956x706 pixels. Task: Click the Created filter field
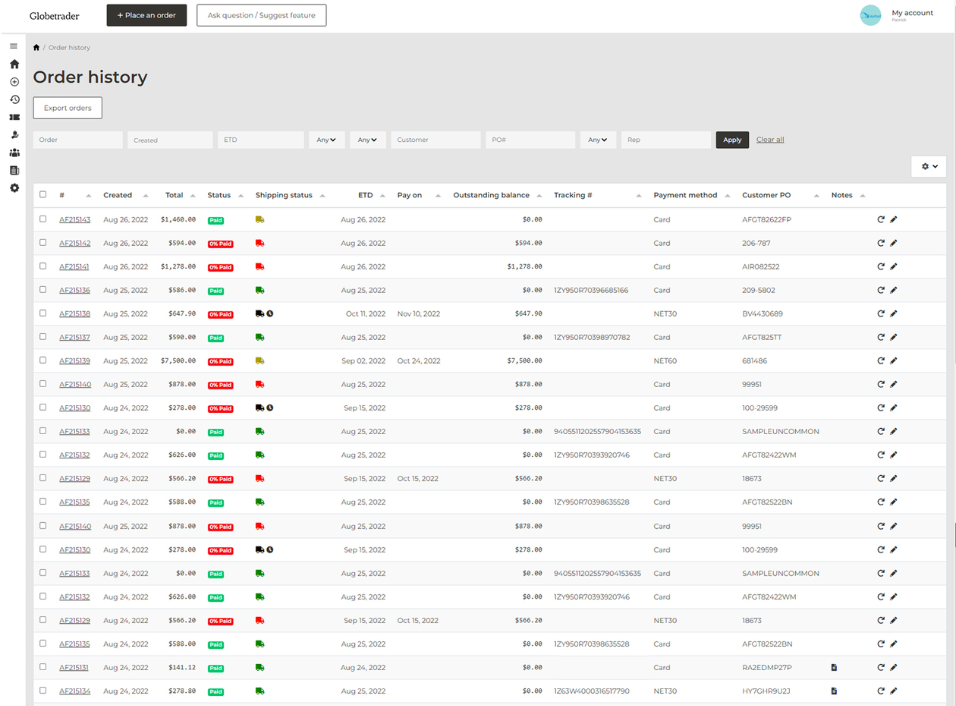[x=170, y=140]
